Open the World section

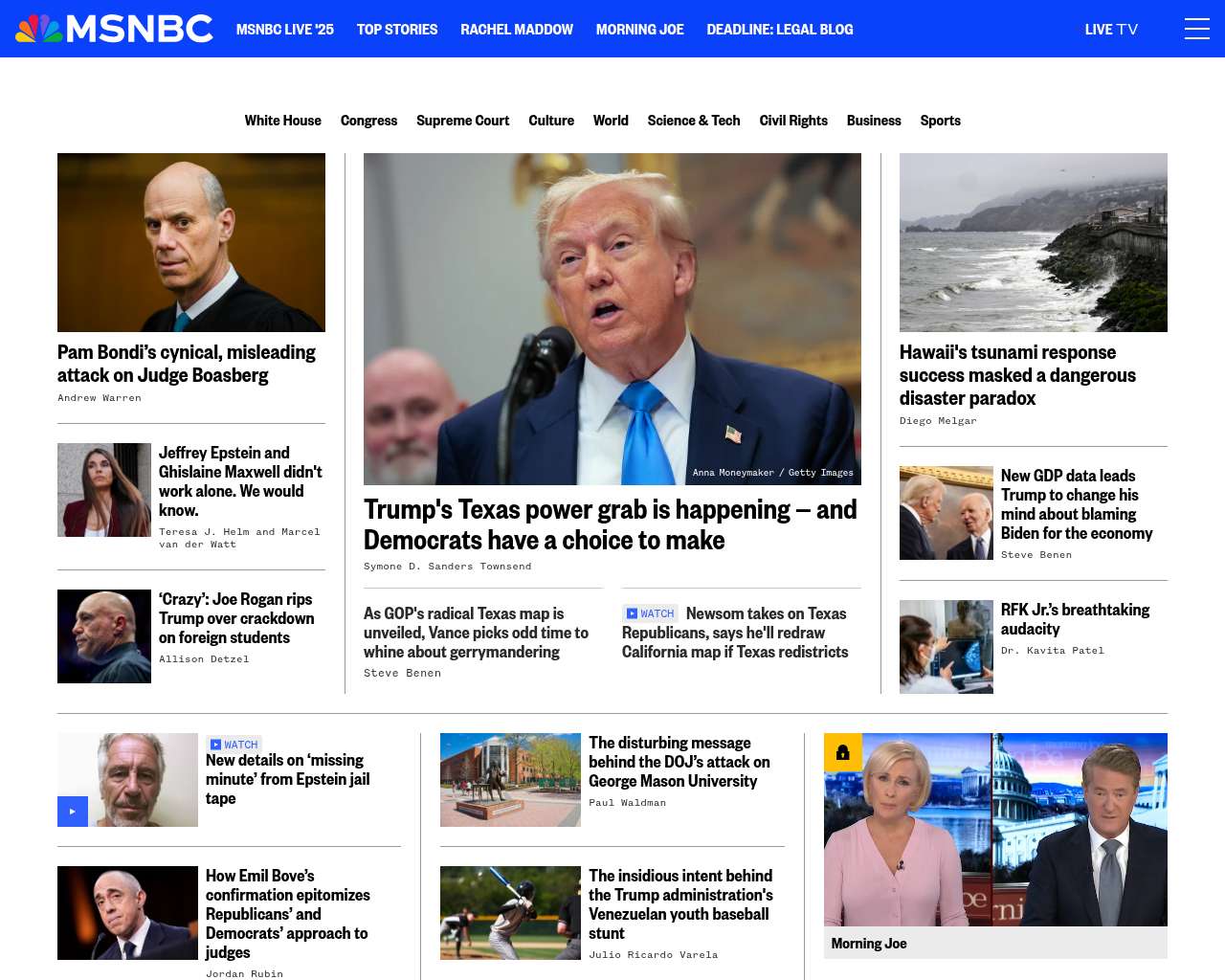coord(611,121)
